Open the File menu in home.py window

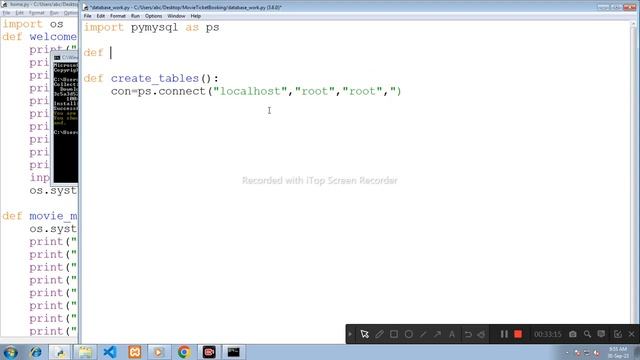[x=7, y=13]
